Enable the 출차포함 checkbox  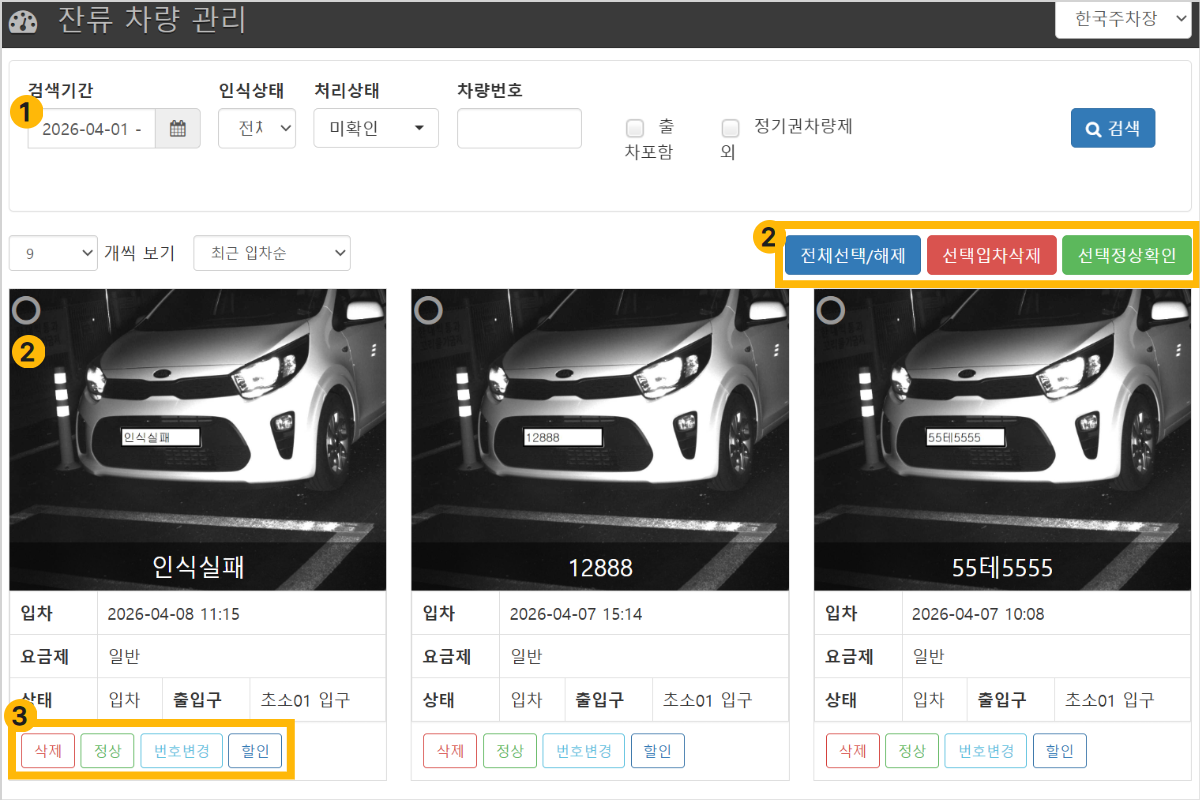pos(634,128)
